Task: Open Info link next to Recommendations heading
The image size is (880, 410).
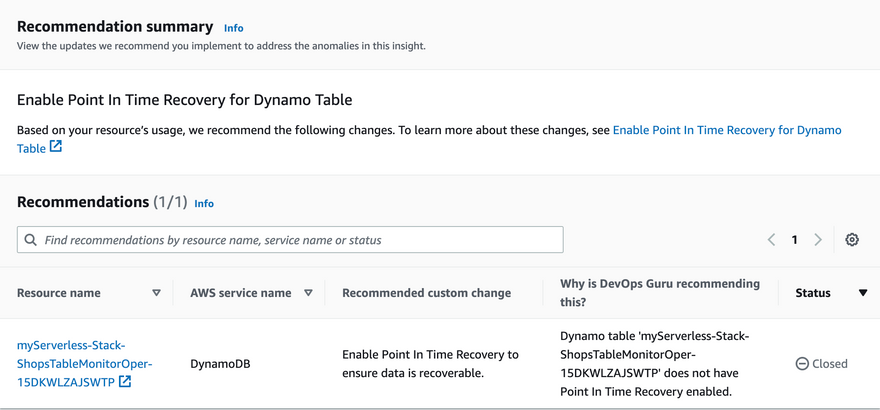Action: click(204, 203)
